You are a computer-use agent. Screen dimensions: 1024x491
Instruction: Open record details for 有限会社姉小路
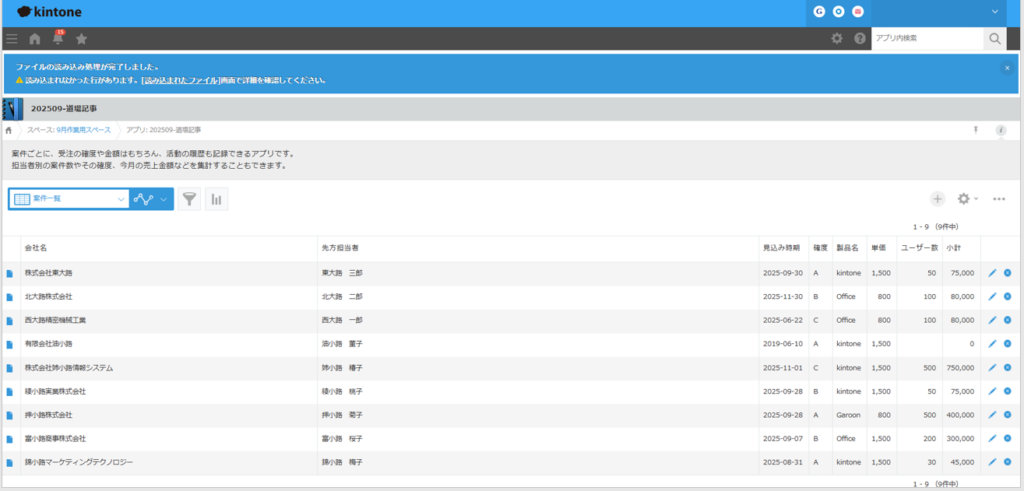click(x=10, y=344)
